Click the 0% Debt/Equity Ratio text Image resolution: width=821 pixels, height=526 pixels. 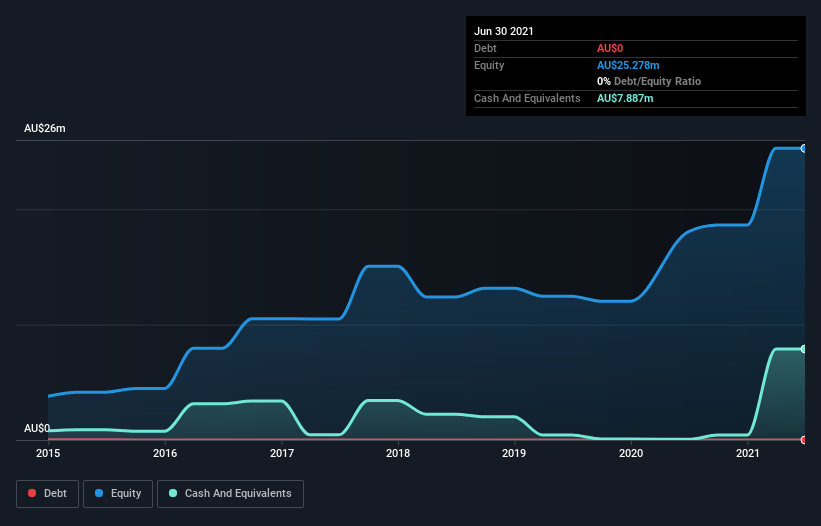649,82
